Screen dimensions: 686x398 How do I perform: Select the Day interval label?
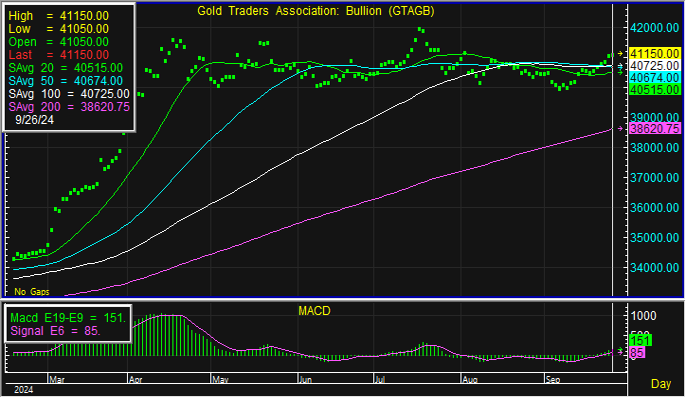click(x=661, y=384)
